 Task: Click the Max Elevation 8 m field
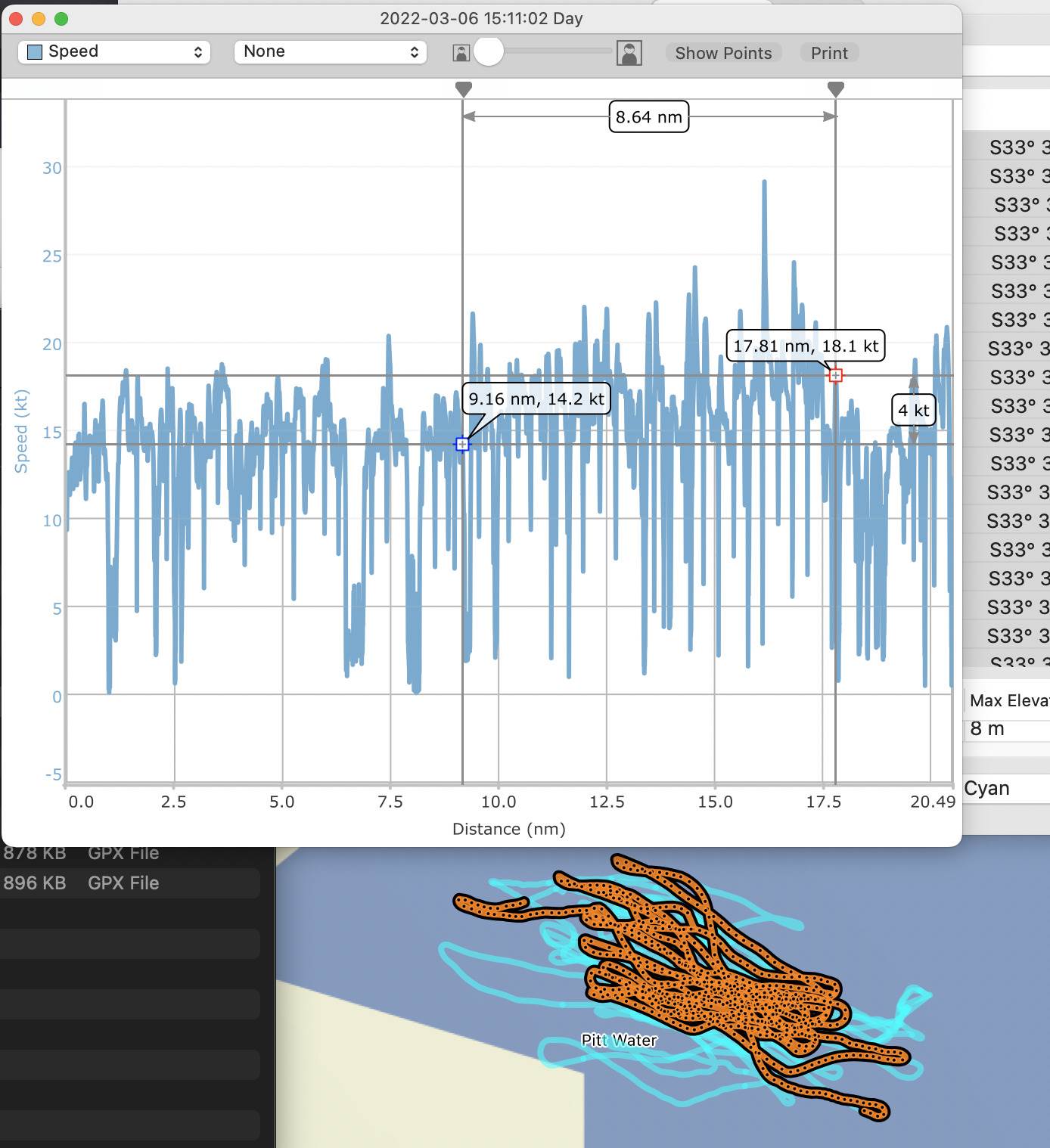(1006, 728)
